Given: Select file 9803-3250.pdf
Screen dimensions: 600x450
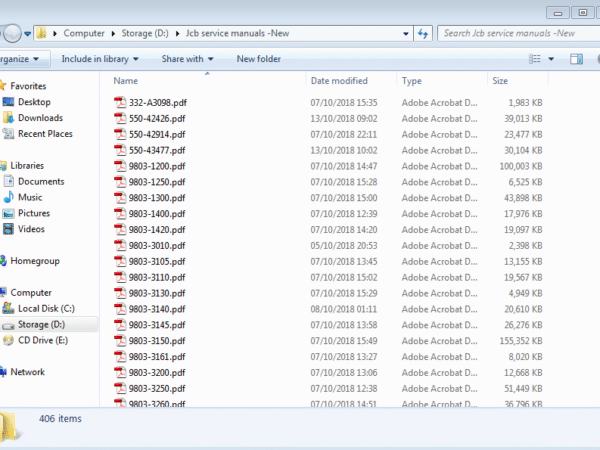Looking at the screenshot, I should (x=157, y=388).
